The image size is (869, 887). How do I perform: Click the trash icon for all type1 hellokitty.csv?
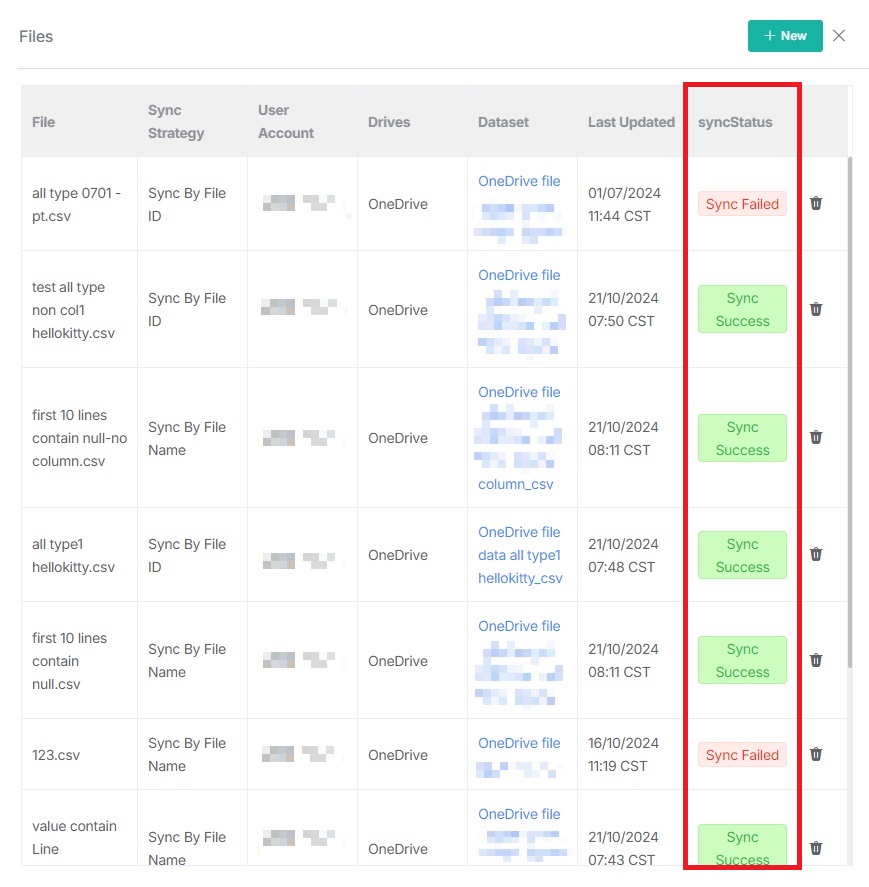click(x=816, y=555)
